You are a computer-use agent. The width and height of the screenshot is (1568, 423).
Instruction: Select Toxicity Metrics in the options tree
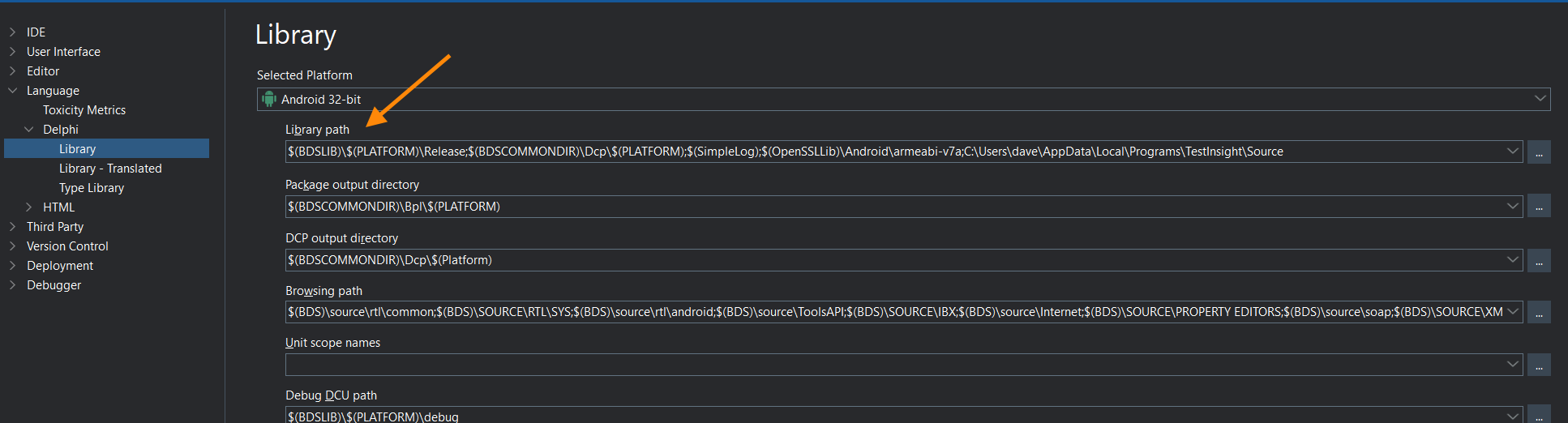click(x=84, y=110)
